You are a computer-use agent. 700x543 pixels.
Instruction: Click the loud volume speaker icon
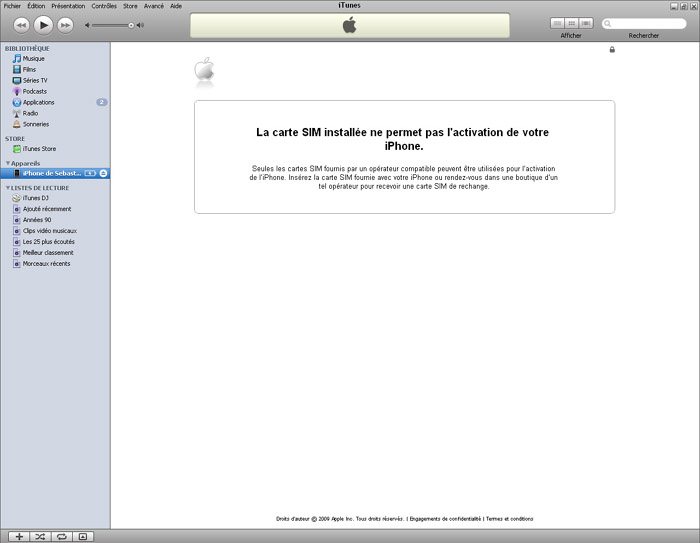pos(140,25)
